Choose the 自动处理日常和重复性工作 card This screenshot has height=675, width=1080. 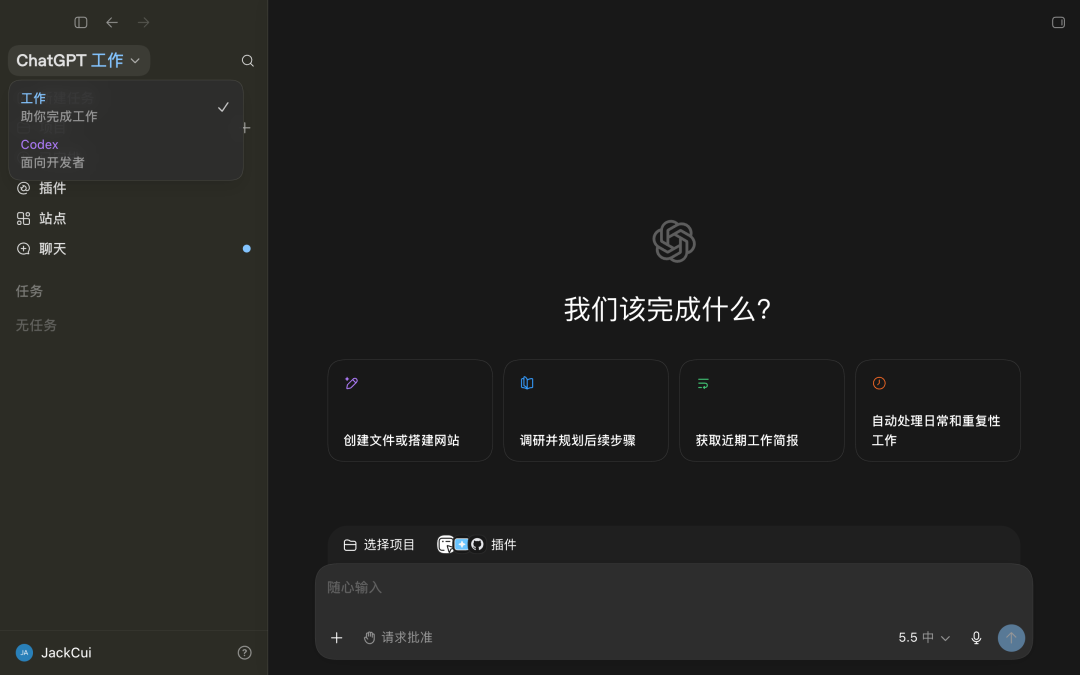(937, 411)
